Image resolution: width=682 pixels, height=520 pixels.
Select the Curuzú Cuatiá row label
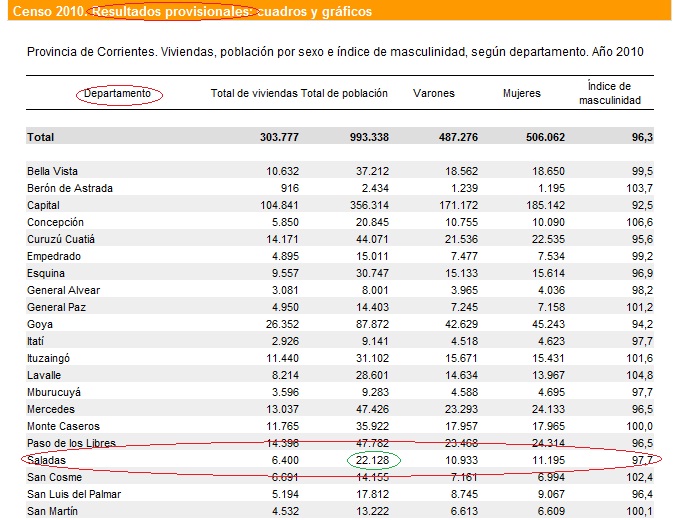point(62,239)
